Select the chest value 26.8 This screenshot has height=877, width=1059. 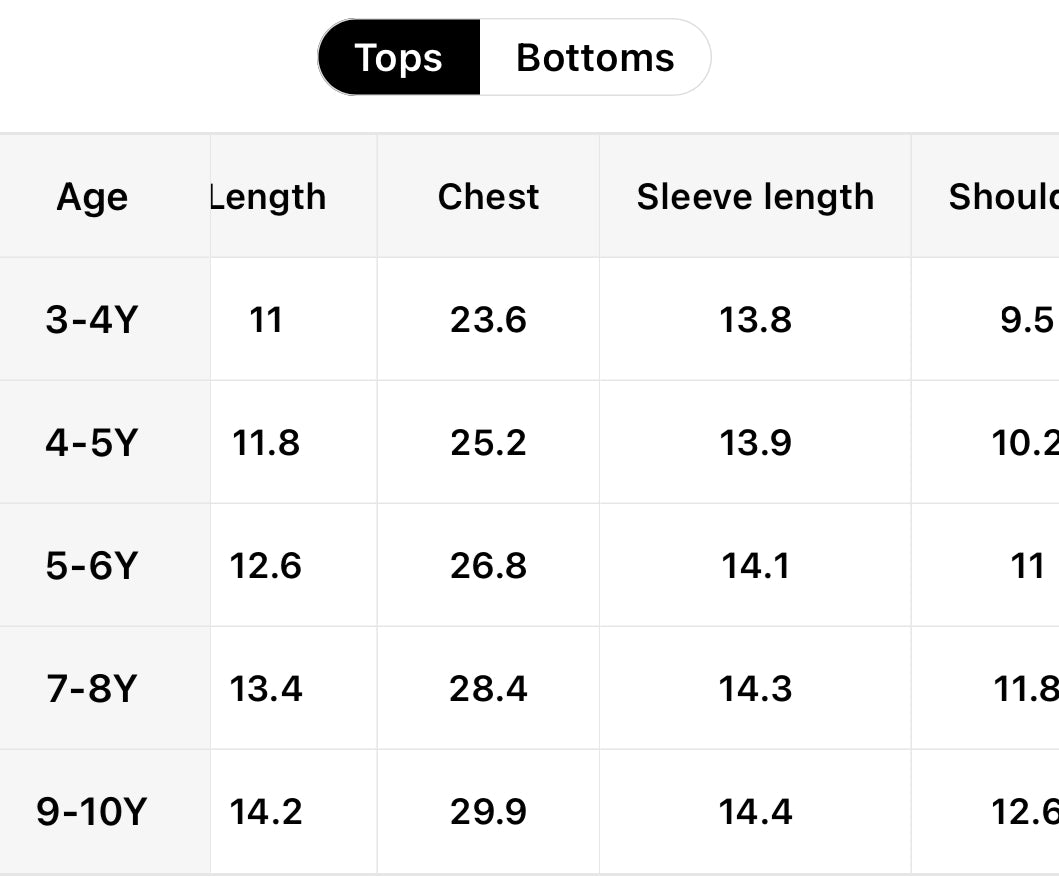coord(488,566)
